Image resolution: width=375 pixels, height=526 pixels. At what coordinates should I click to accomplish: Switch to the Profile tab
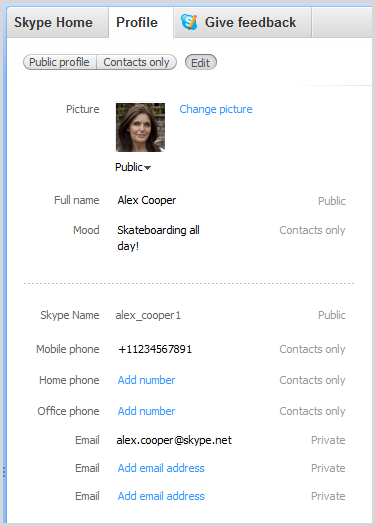point(141,22)
